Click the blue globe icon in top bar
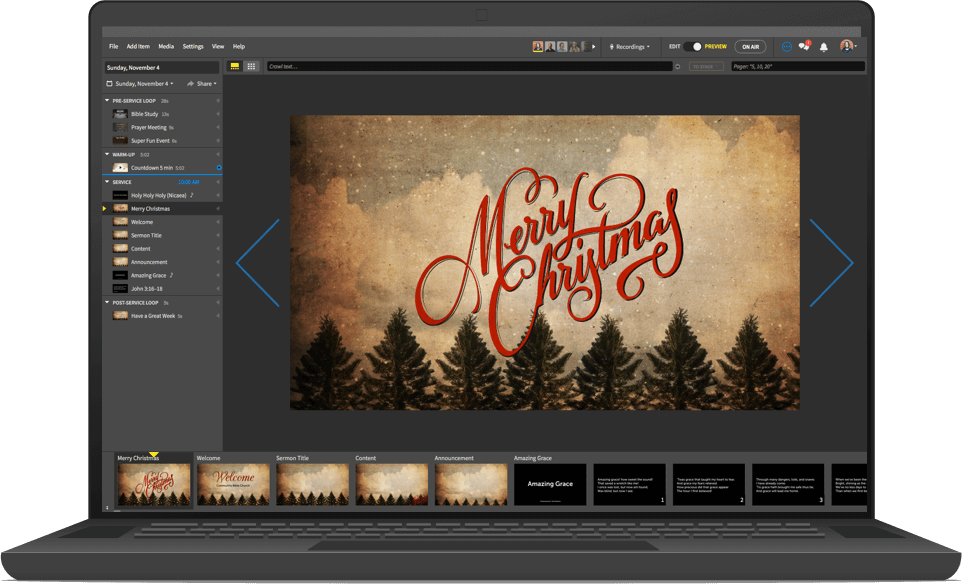This screenshot has height=584, width=964. pyautogui.click(x=786, y=47)
